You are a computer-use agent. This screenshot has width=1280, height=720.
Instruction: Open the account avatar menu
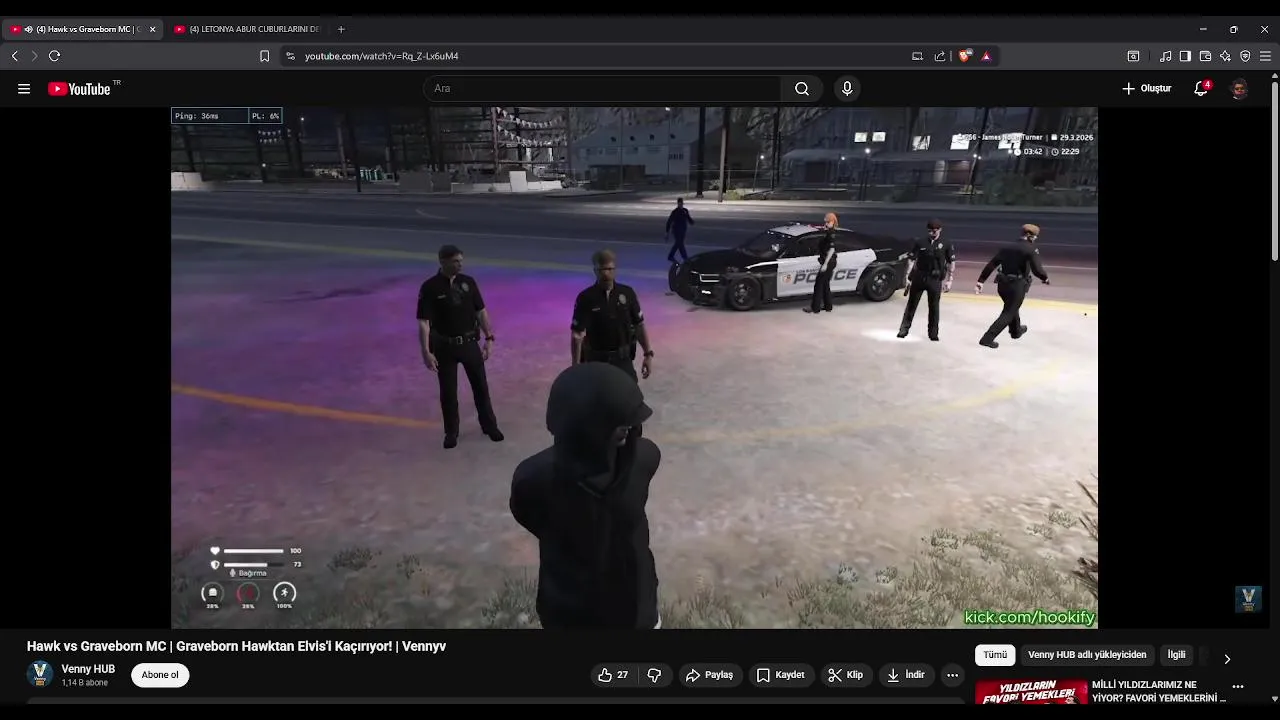coord(1239,89)
